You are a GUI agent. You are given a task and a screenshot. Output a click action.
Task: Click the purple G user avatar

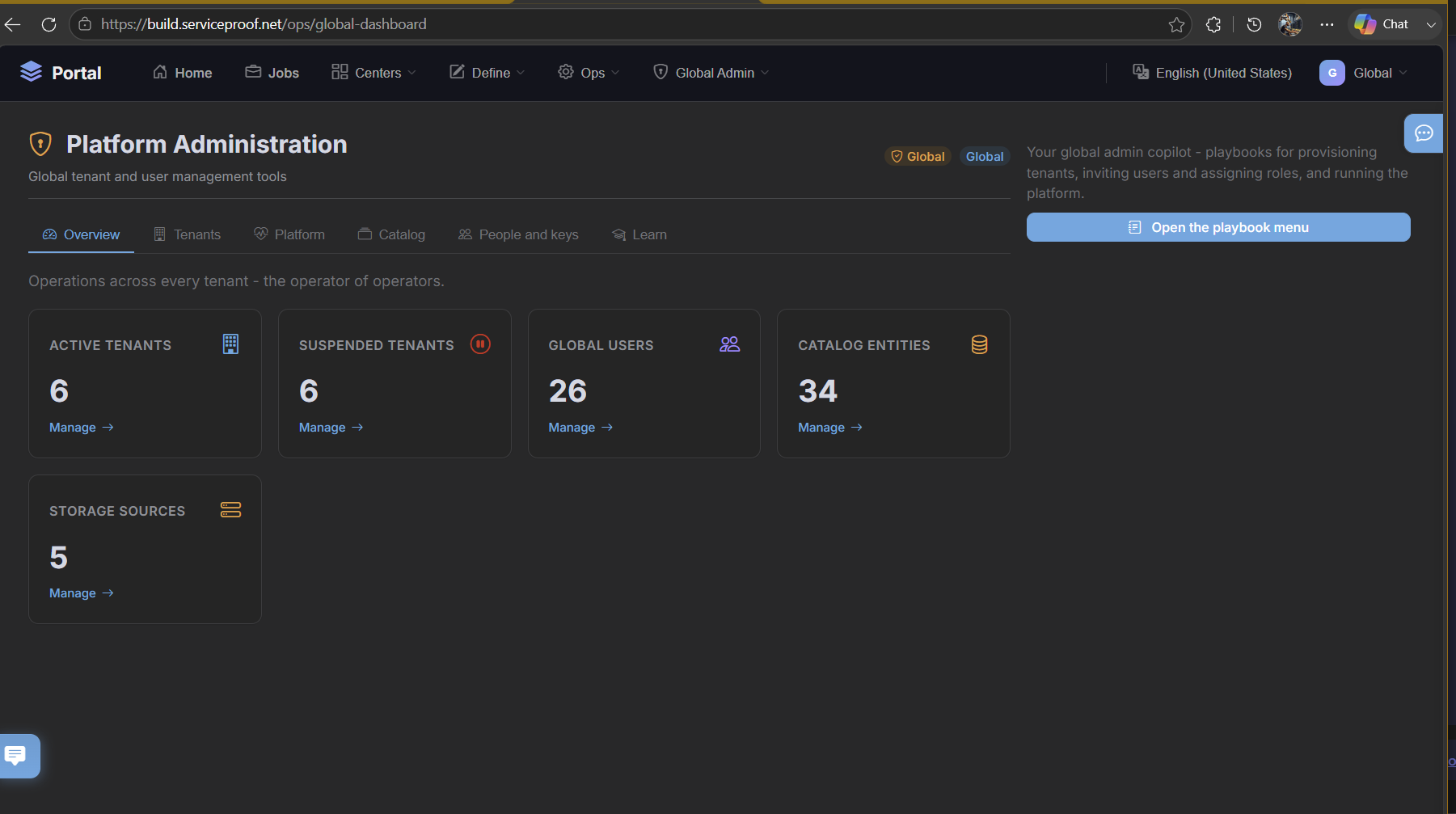click(x=1332, y=73)
